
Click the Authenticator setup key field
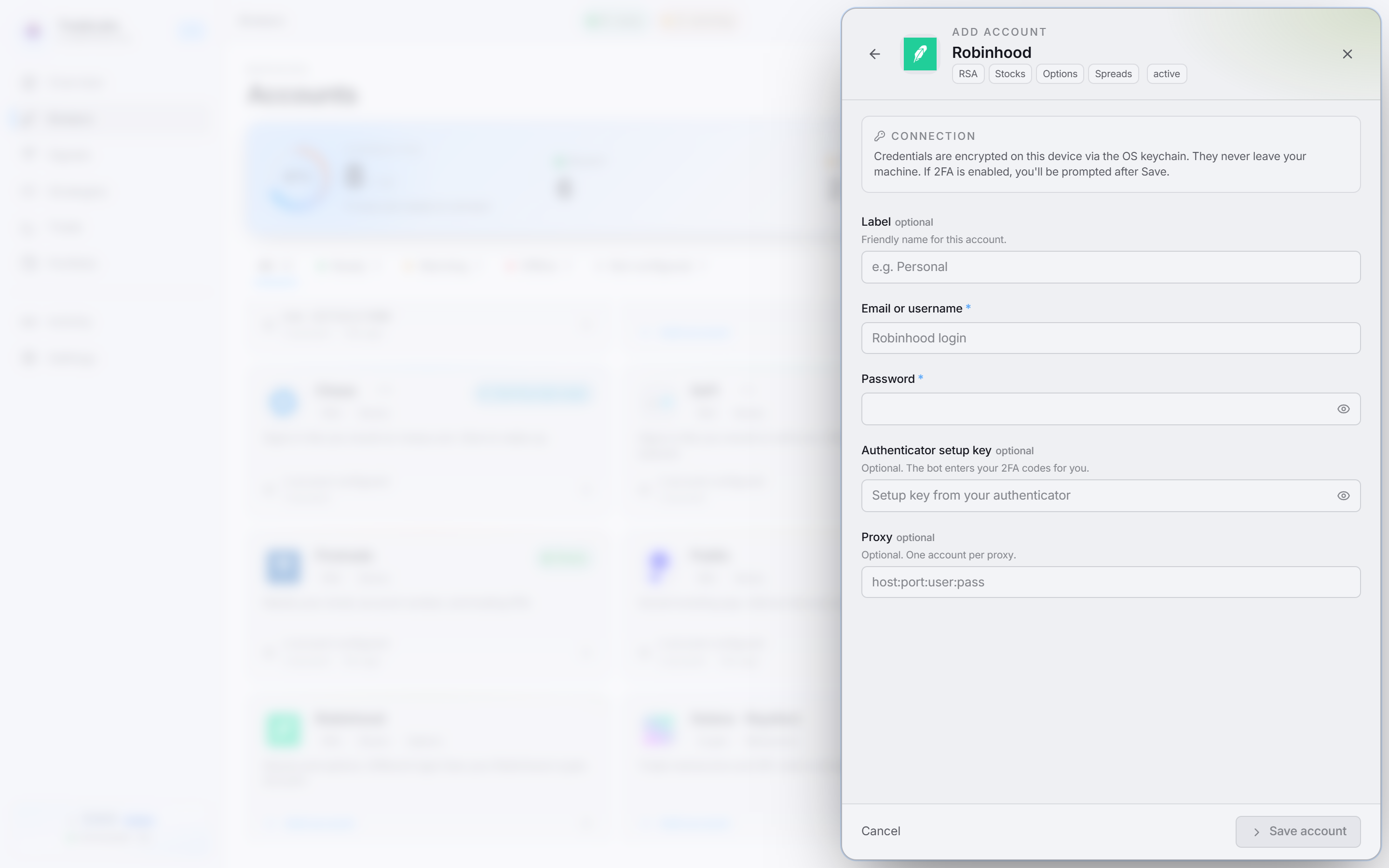click(1111, 495)
